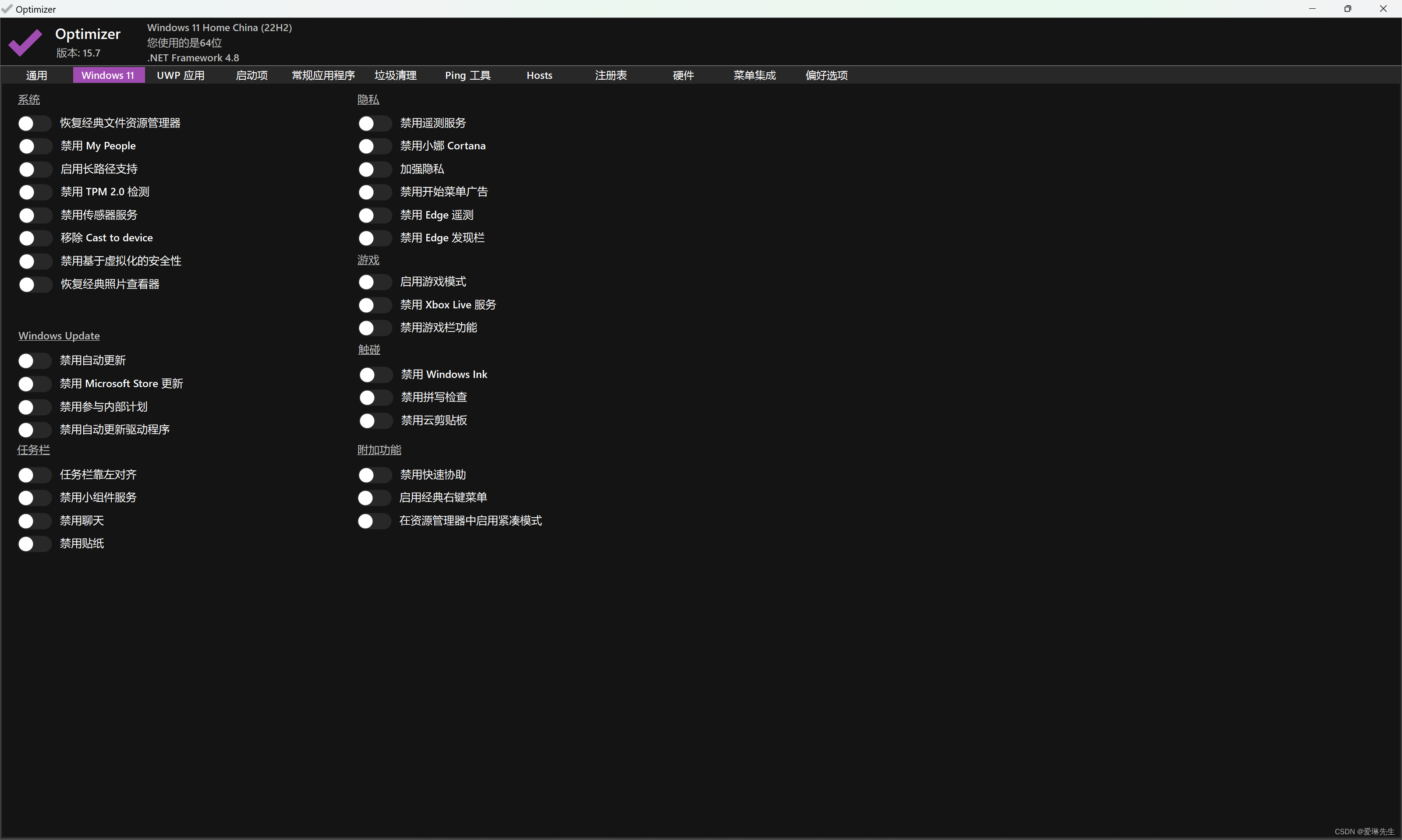Click the .NET Framework 4.8 text
1402x840 pixels.
pos(193,58)
